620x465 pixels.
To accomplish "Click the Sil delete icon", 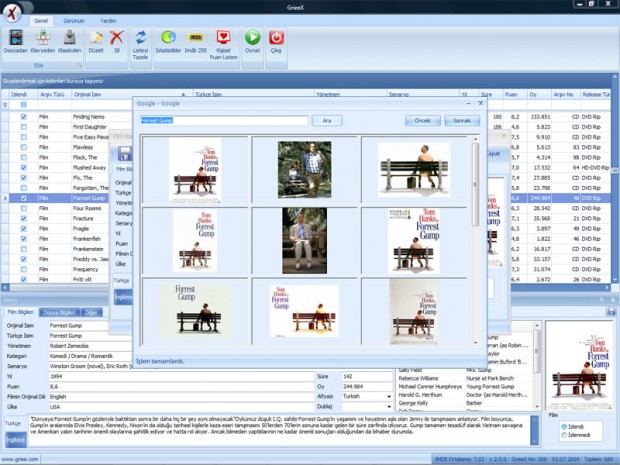I will click(117, 38).
